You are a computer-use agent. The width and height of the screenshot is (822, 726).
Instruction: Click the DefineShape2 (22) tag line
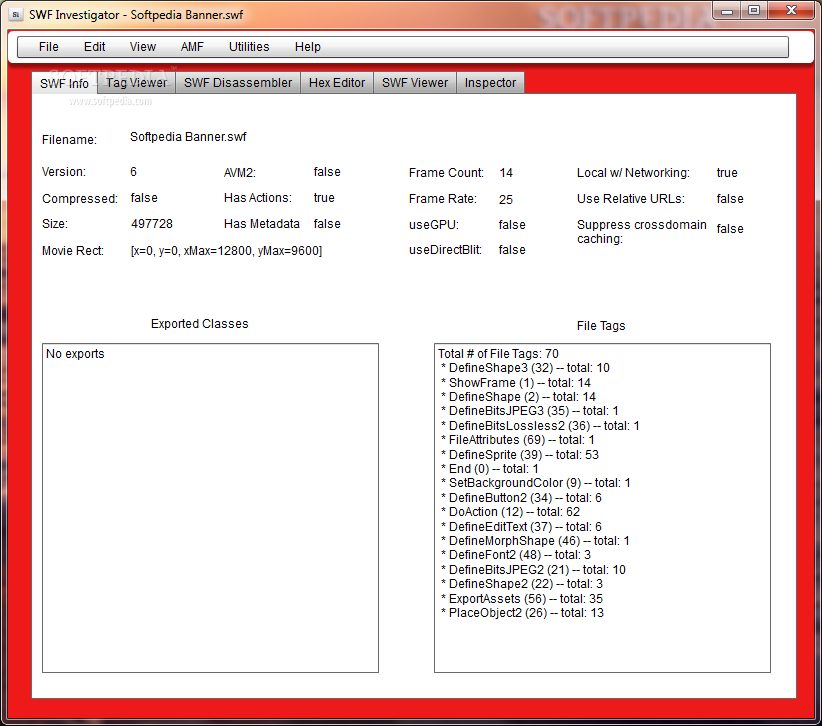(x=522, y=583)
